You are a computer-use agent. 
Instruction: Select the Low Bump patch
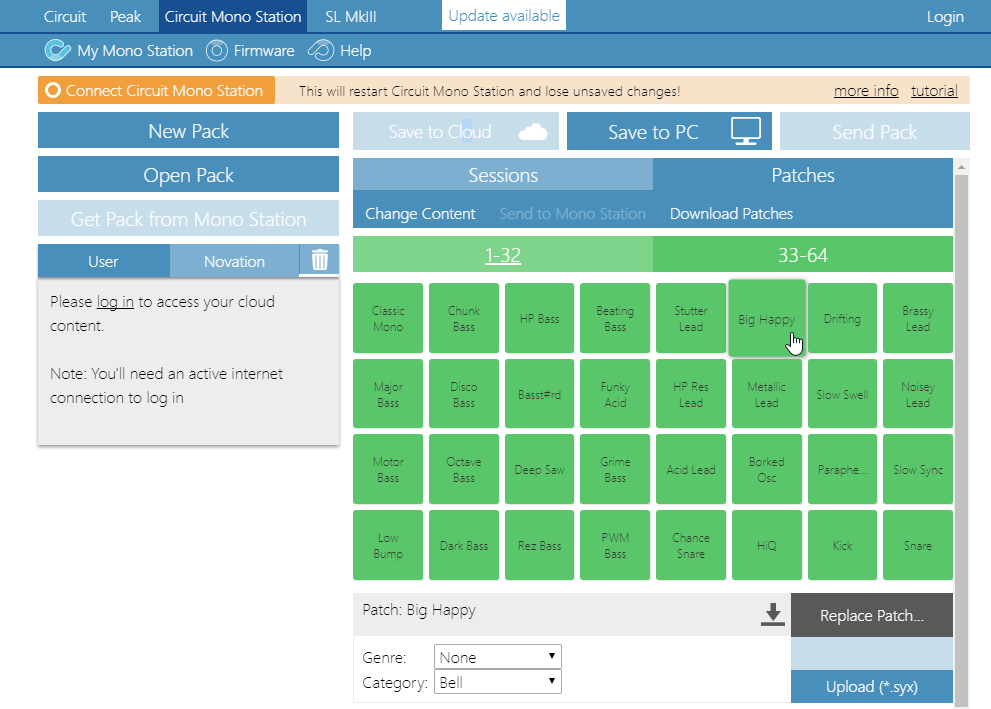point(388,545)
